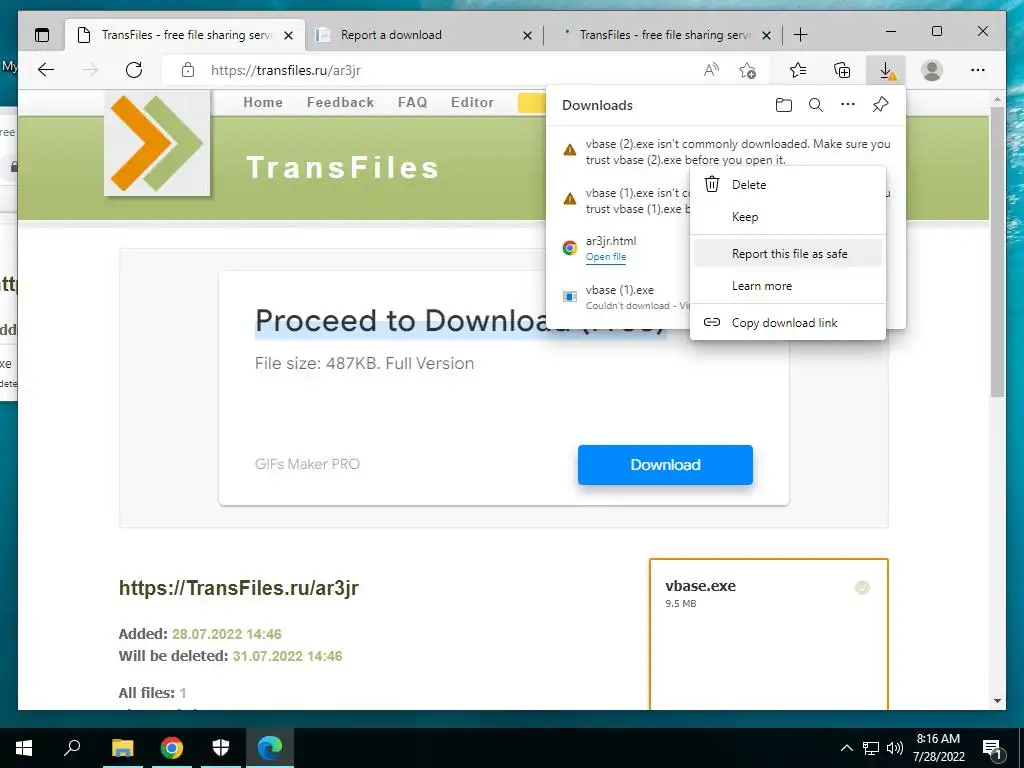
Task: Open the Windows Start menu
Action: click(x=24, y=748)
